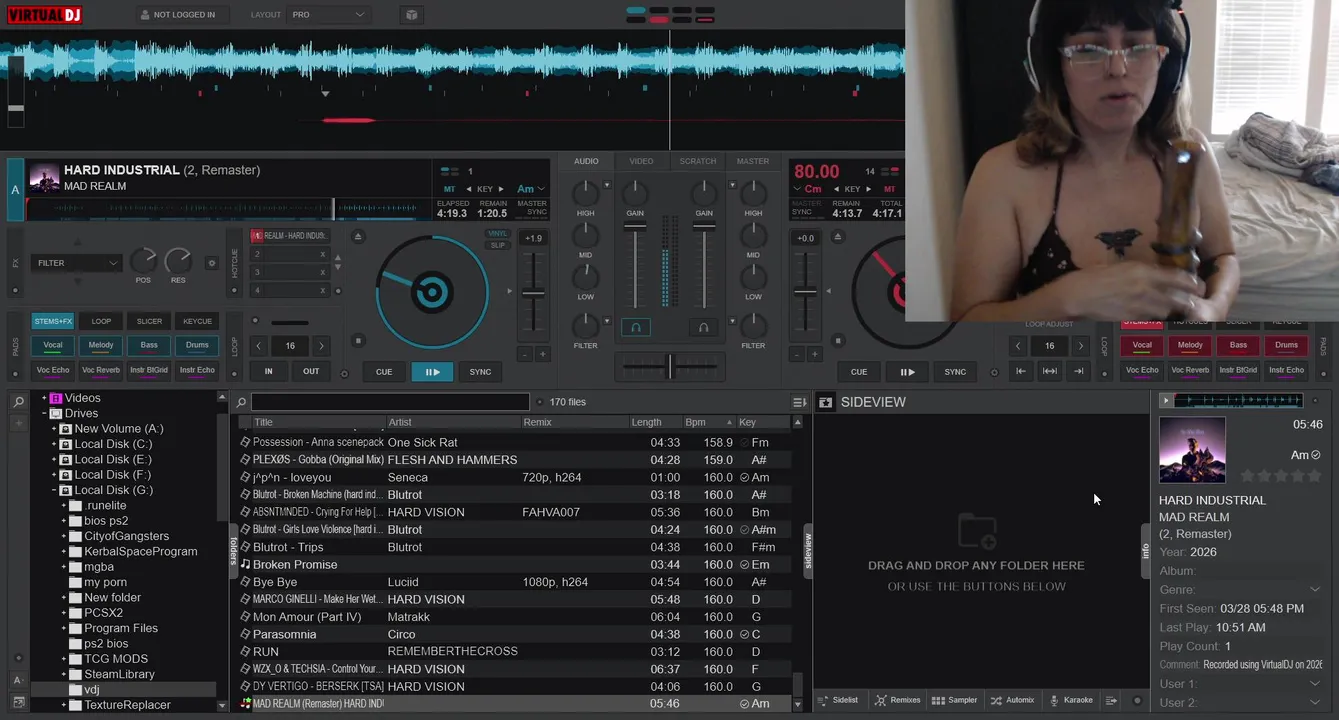
Task: Click loop OUT button on deck A
Action: pos(311,371)
